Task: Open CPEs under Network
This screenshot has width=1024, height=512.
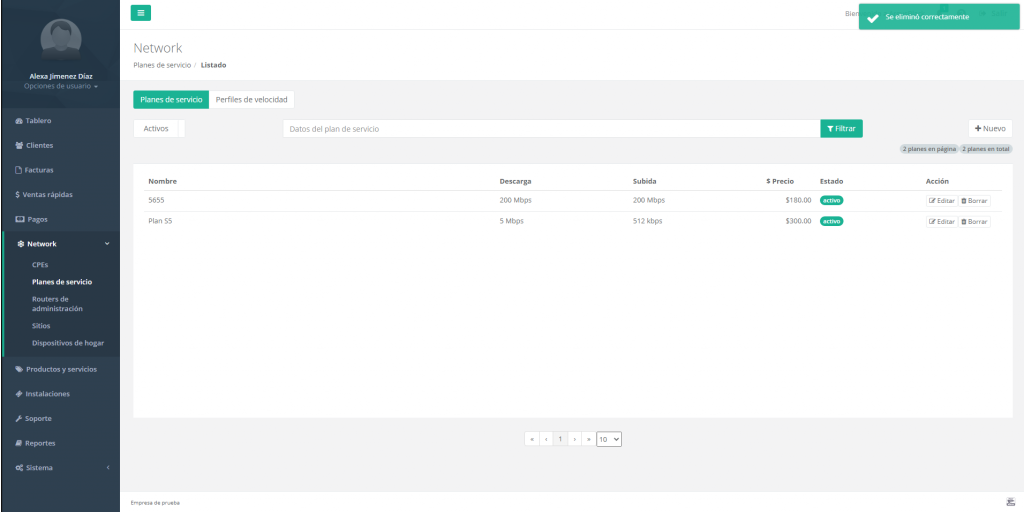Action: click(40, 264)
